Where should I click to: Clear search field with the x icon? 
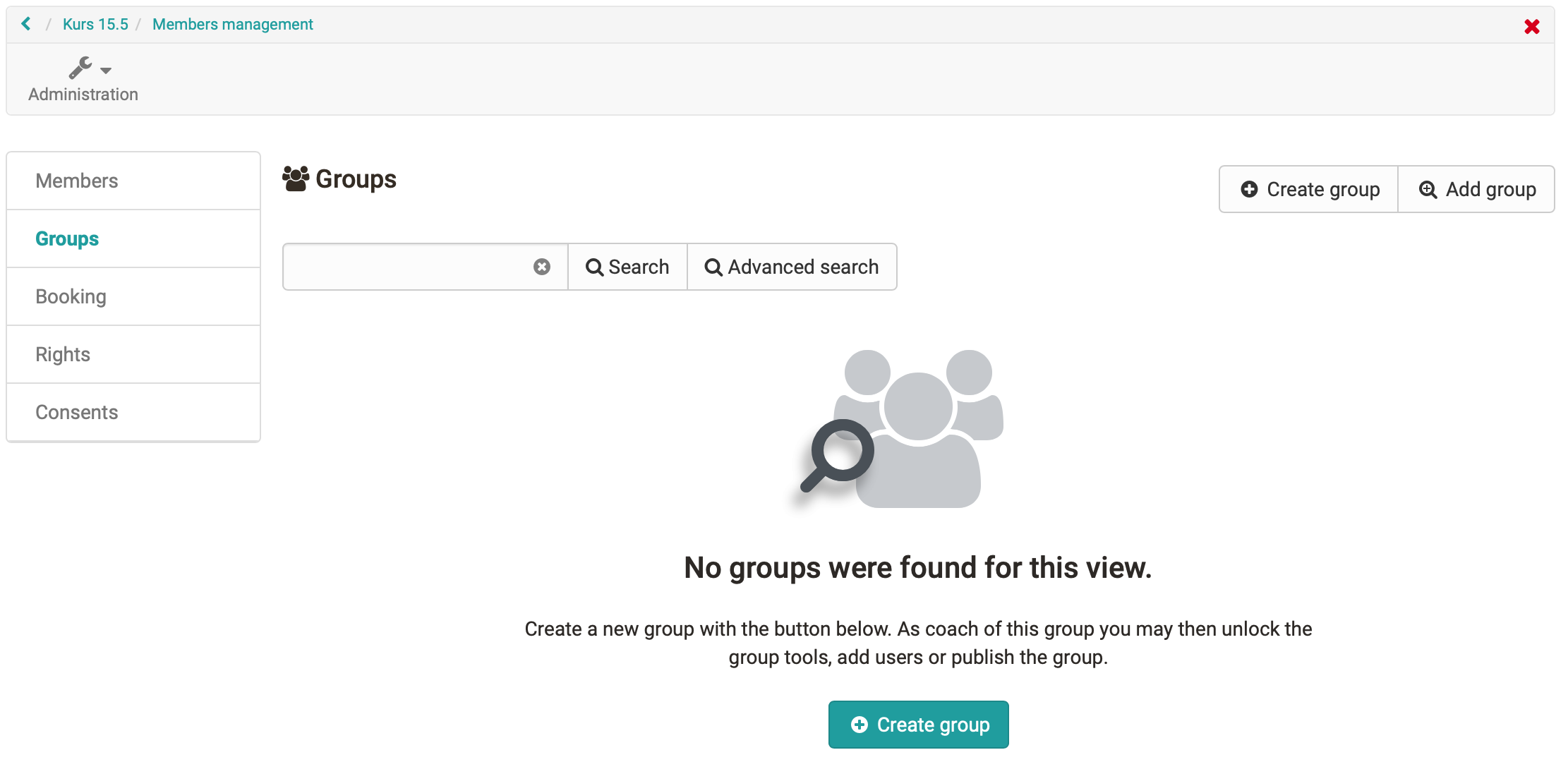[x=541, y=267]
